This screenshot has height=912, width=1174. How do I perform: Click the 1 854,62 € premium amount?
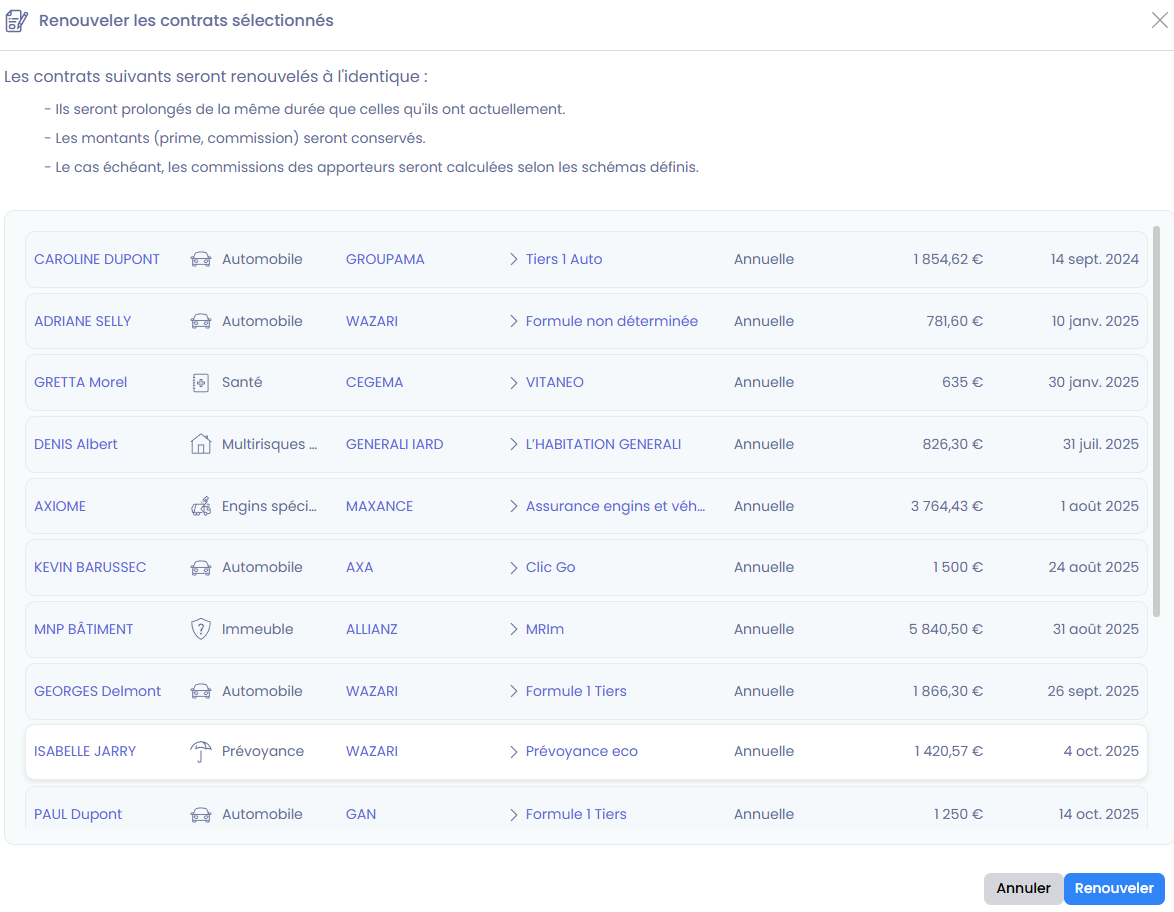click(947, 259)
